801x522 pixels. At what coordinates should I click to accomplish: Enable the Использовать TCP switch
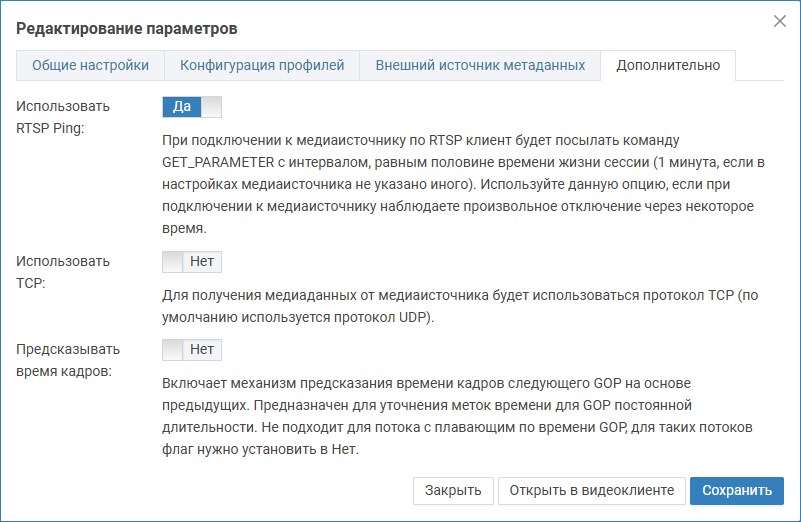coord(192,262)
